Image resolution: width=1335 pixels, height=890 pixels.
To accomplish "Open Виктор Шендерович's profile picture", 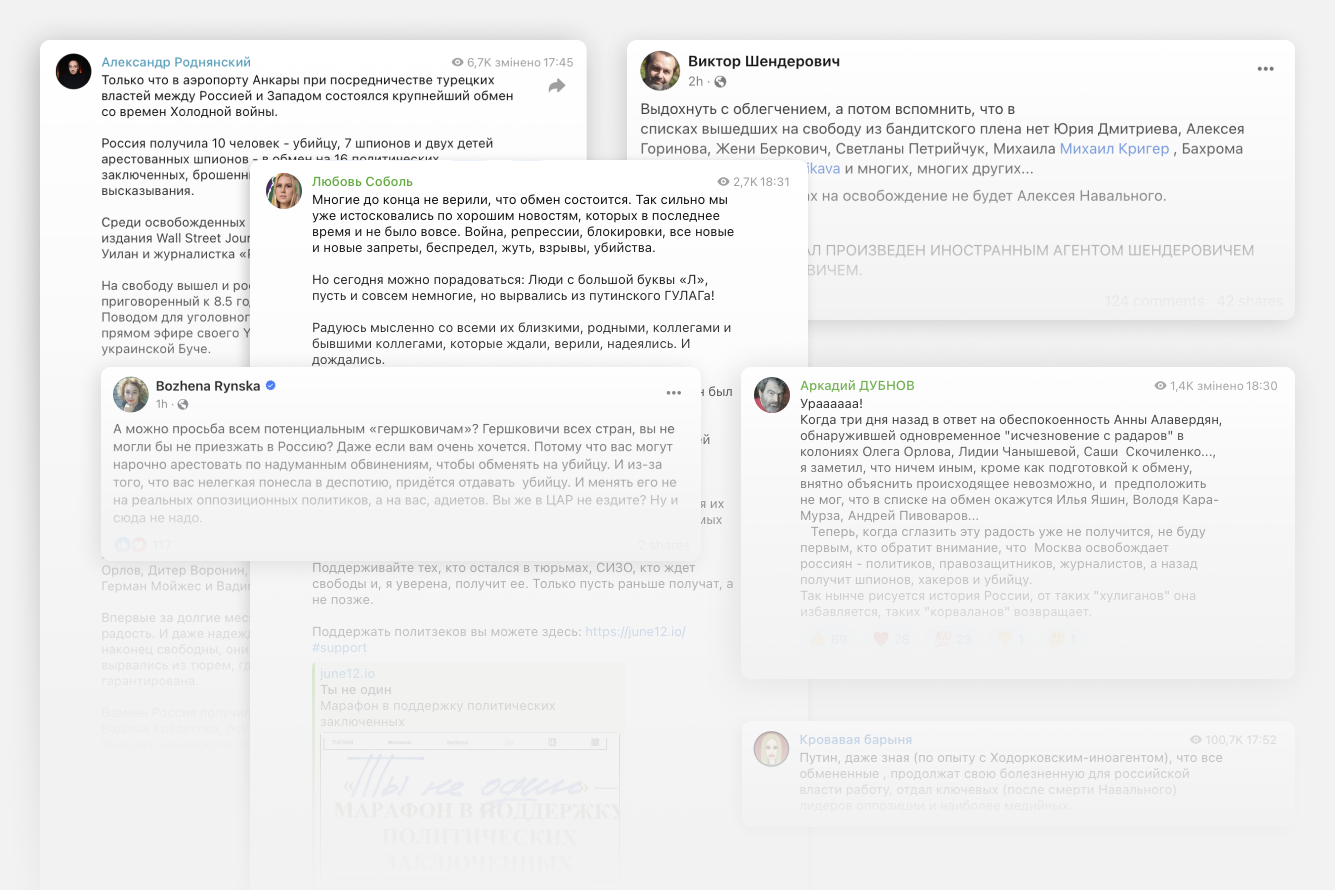I will [659, 71].
